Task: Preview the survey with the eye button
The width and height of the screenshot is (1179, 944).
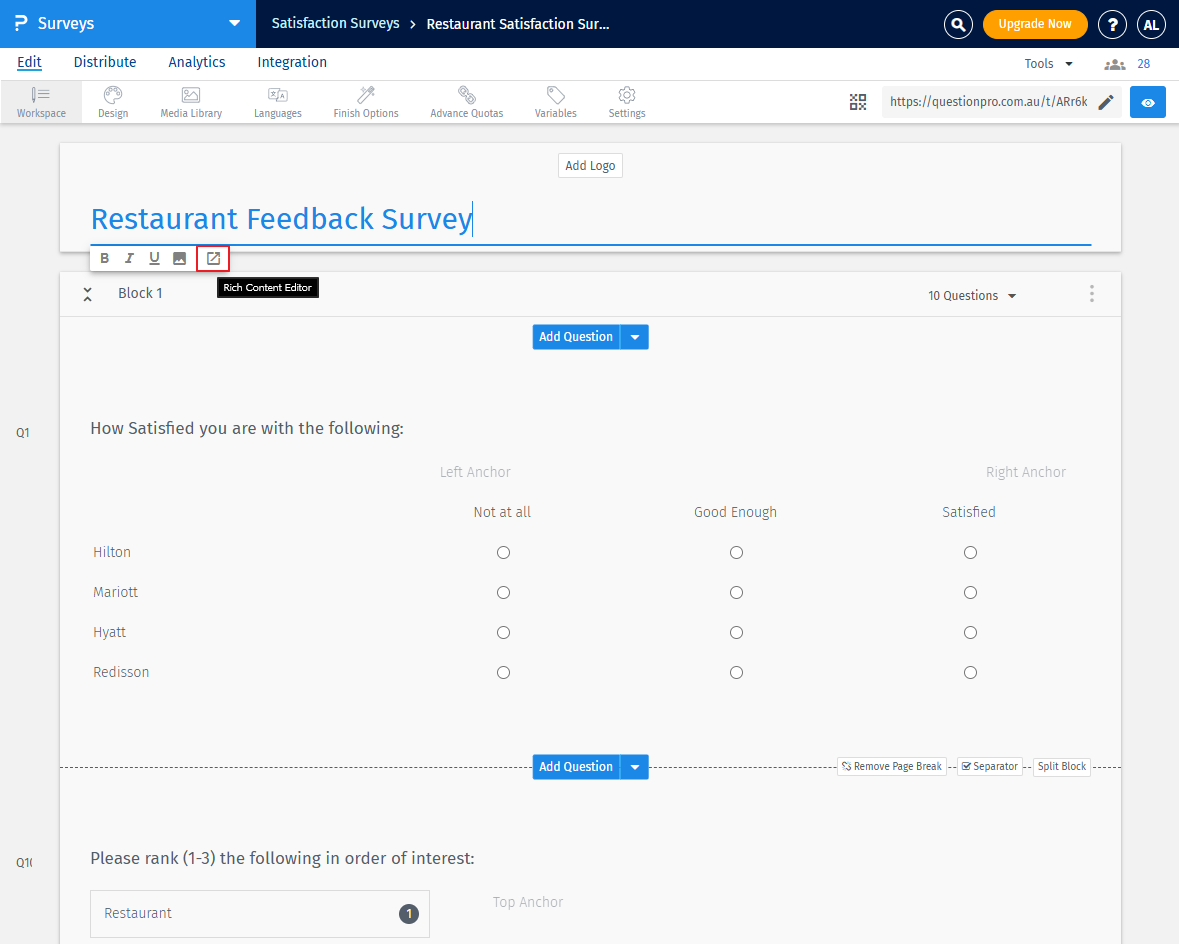Action: (1147, 101)
